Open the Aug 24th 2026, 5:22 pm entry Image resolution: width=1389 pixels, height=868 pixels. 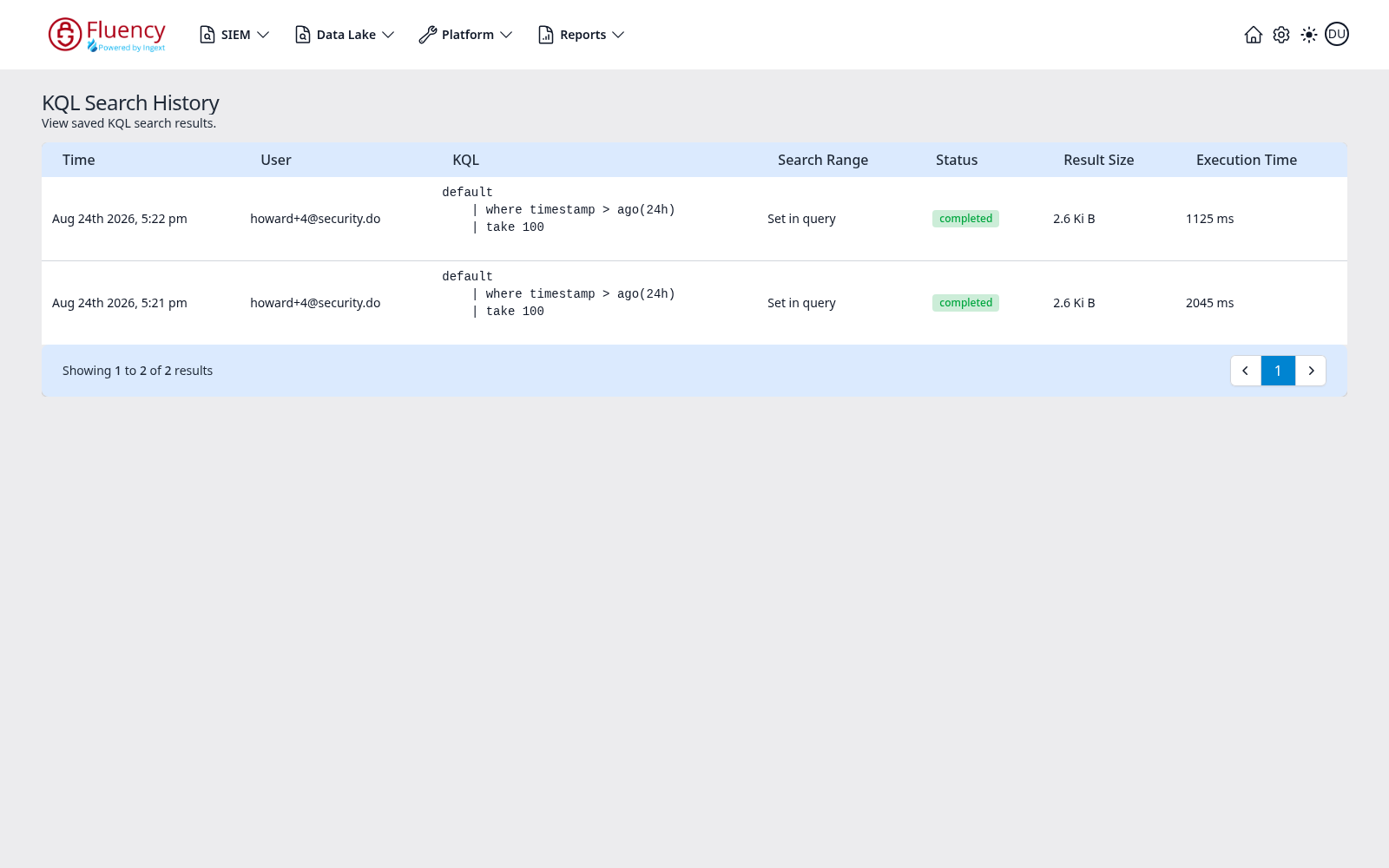(120, 219)
